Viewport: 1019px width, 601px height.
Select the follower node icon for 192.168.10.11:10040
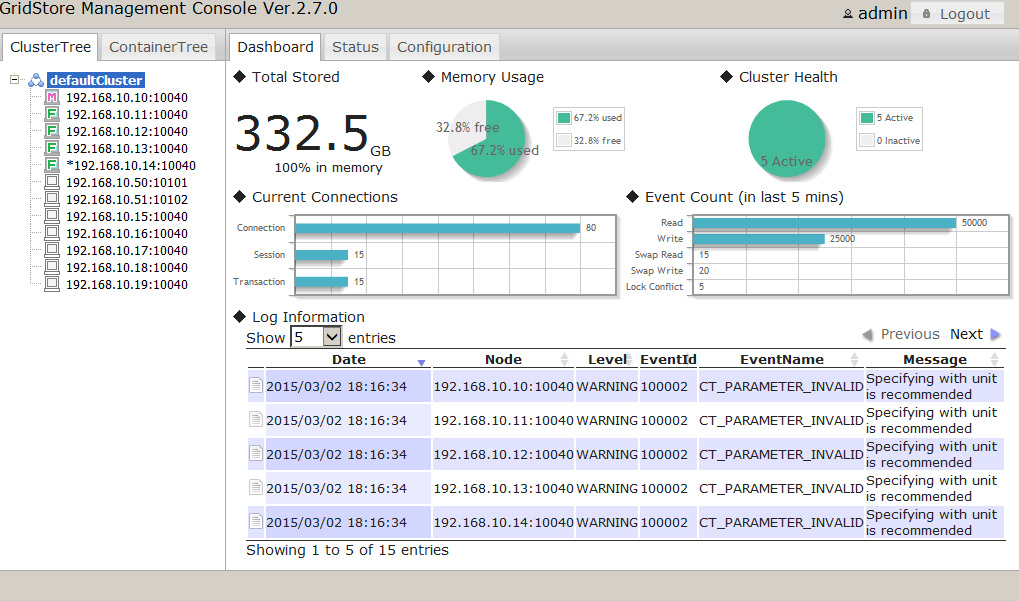[51, 114]
